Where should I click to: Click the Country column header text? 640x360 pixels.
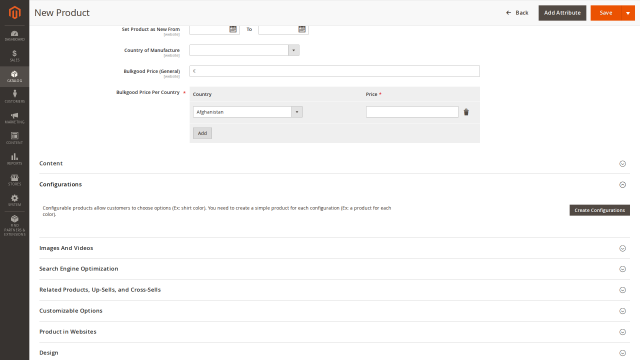click(202, 94)
